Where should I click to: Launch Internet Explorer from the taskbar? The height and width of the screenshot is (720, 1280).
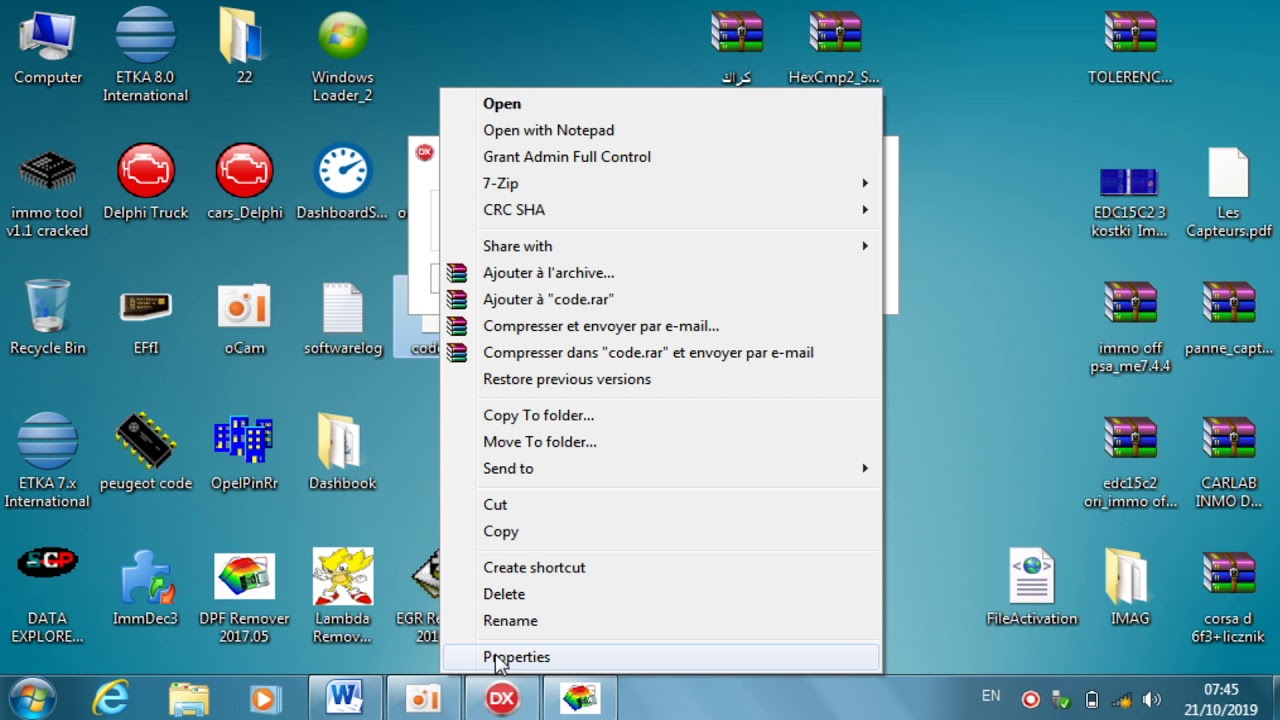[110, 698]
